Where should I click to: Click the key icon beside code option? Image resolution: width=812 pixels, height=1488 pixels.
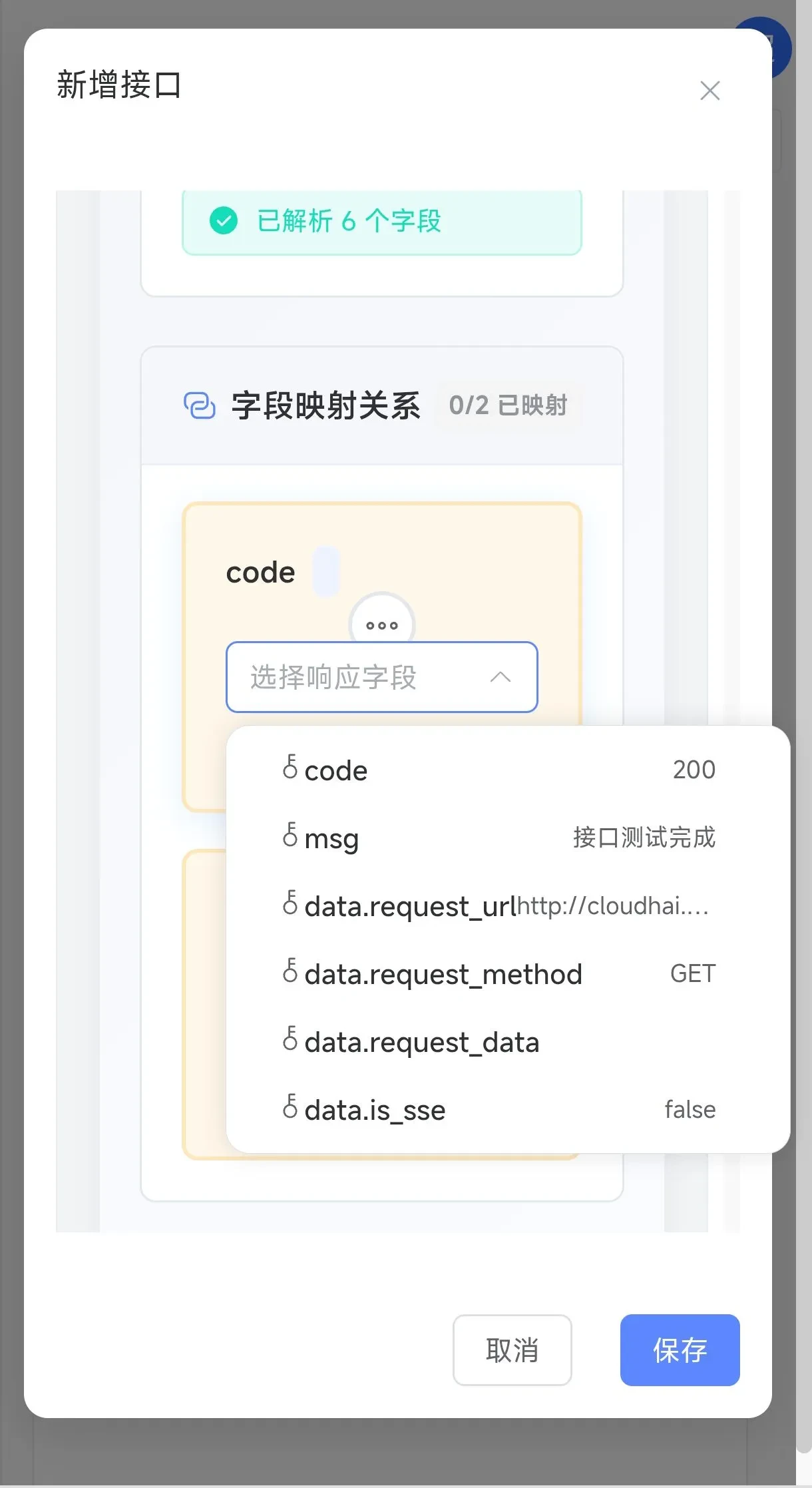290,767
